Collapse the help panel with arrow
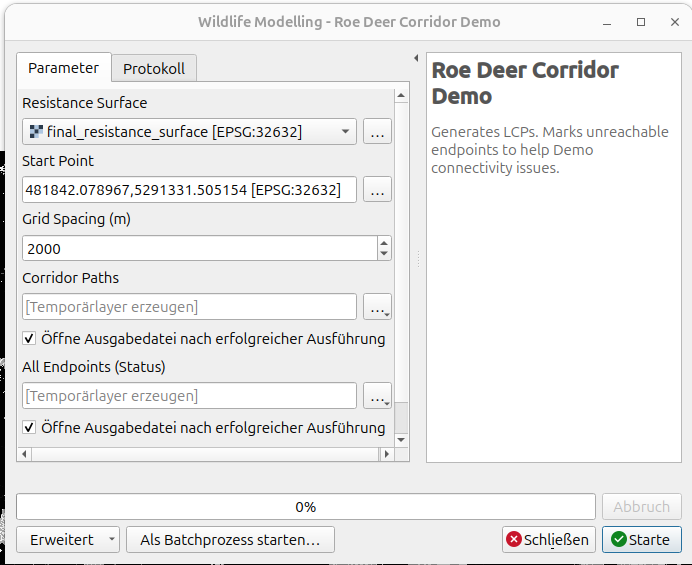The image size is (692, 565). tap(416, 59)
